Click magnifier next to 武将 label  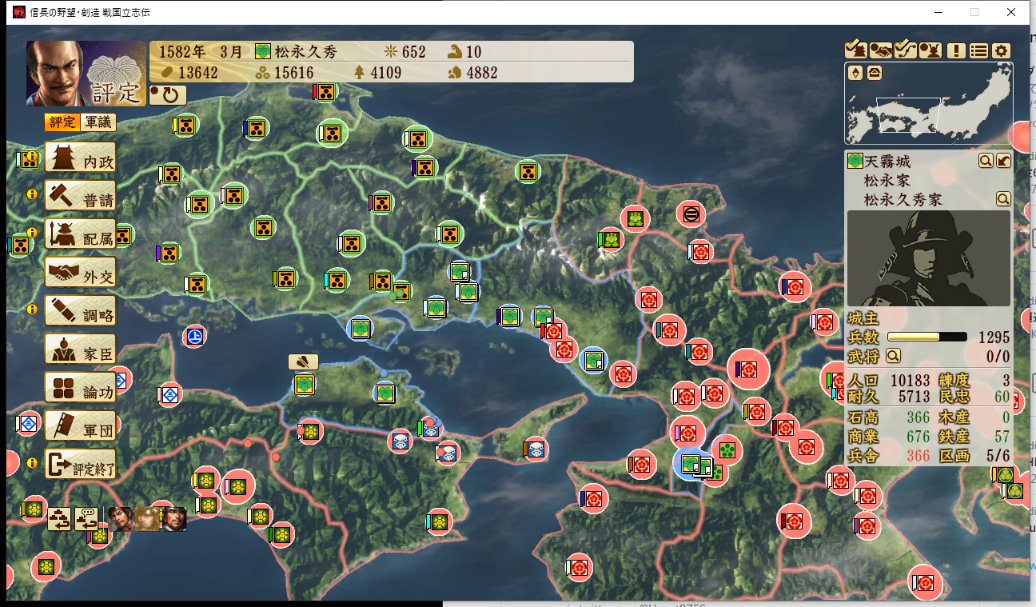[x=893, y=356]
